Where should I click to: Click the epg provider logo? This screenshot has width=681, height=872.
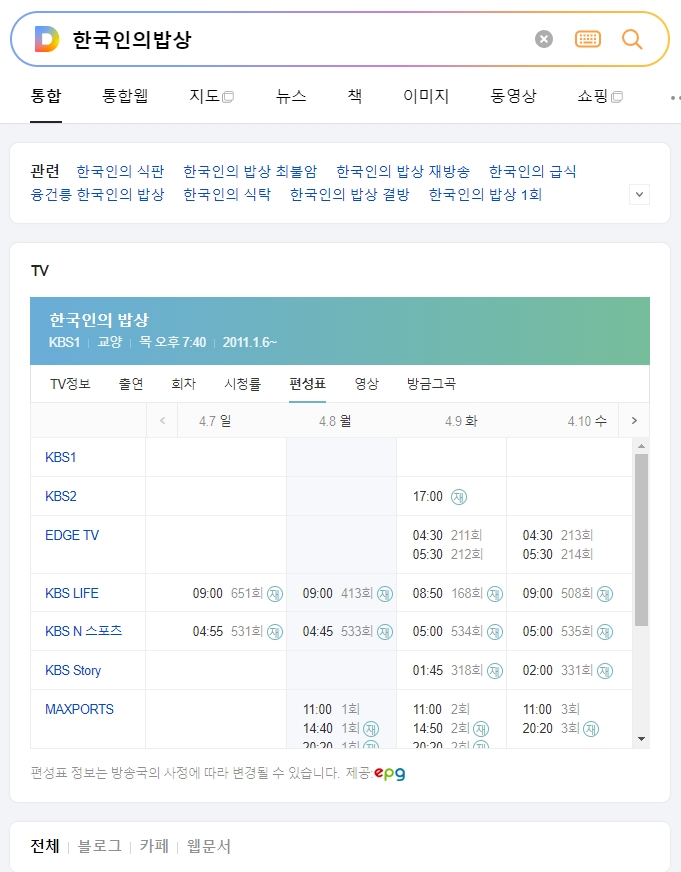pyautogui.click(x=390, y=774)
